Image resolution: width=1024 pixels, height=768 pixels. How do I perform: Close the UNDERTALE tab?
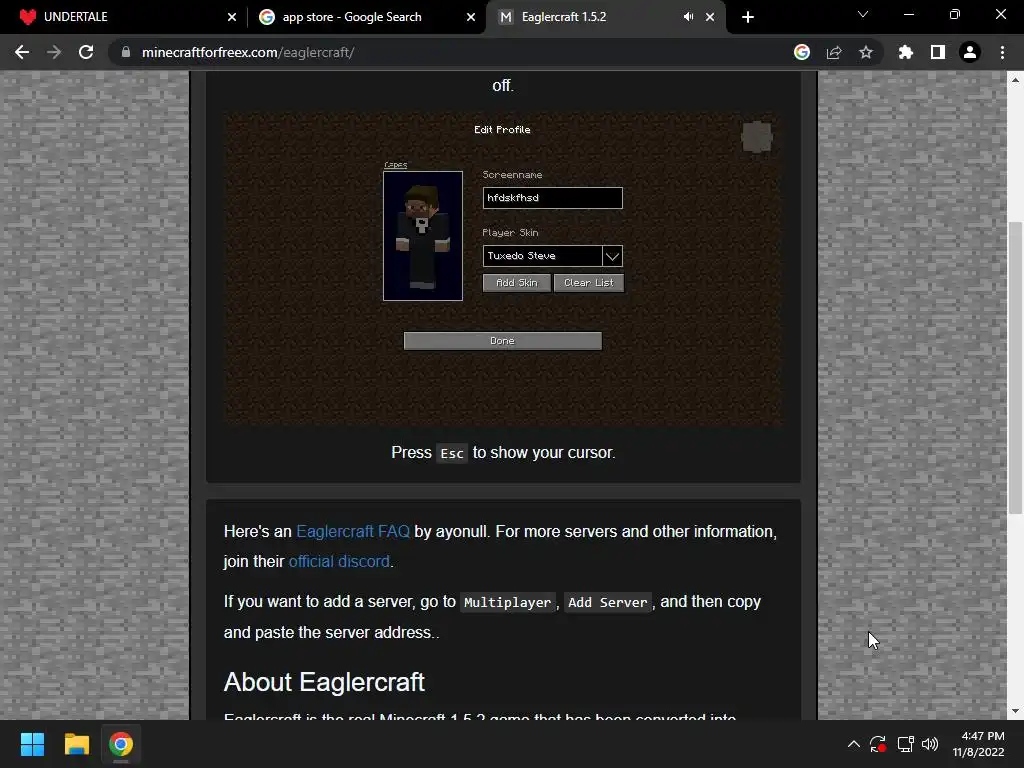coord(232,17)
